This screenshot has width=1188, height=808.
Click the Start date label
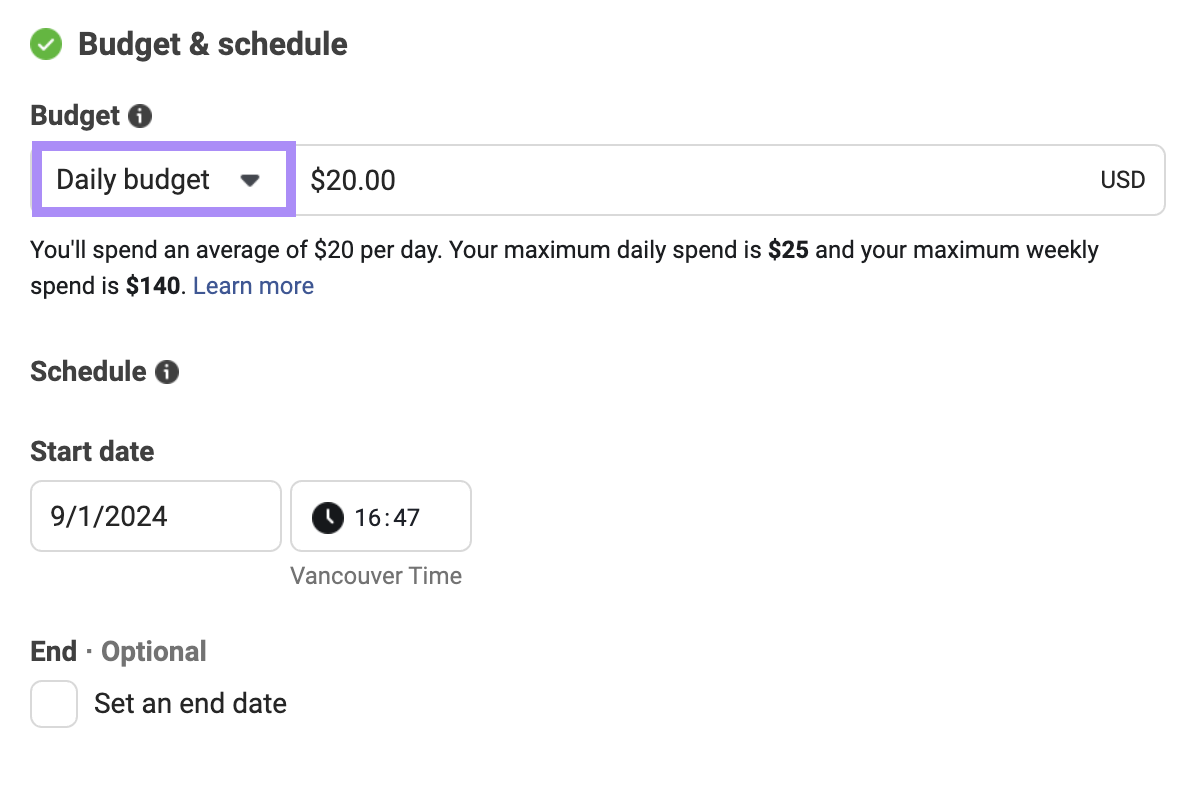91,451
